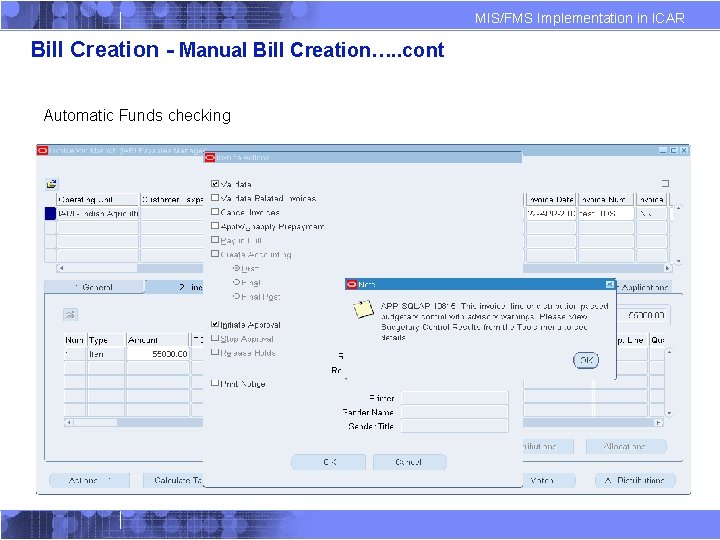This screenshot has width=720, height=540.
Task: Toggle the Initiate Approval checkbox
Action: (214, 324)
